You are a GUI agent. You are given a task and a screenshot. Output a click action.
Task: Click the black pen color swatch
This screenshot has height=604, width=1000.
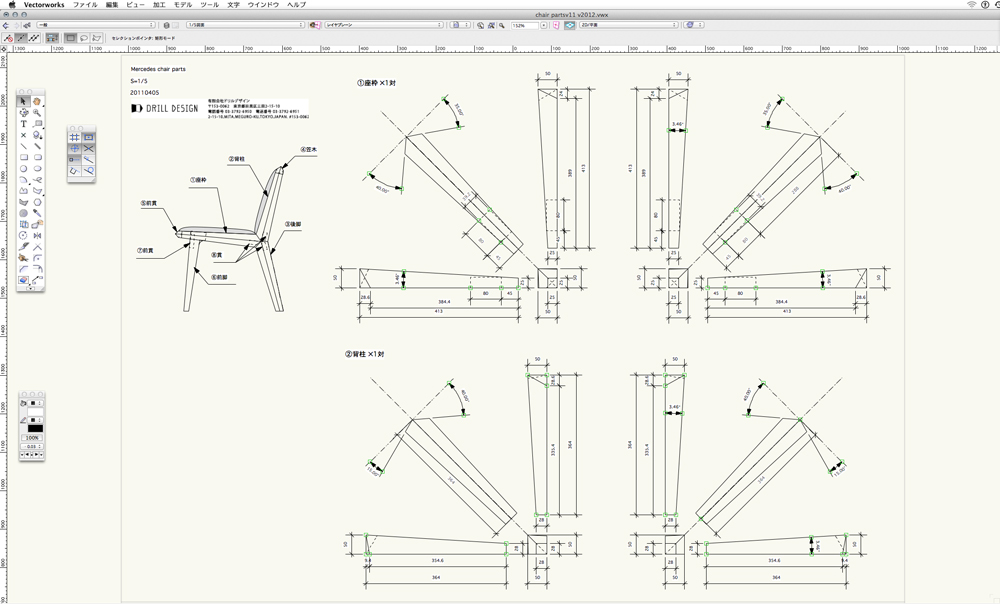click(35, 428)
